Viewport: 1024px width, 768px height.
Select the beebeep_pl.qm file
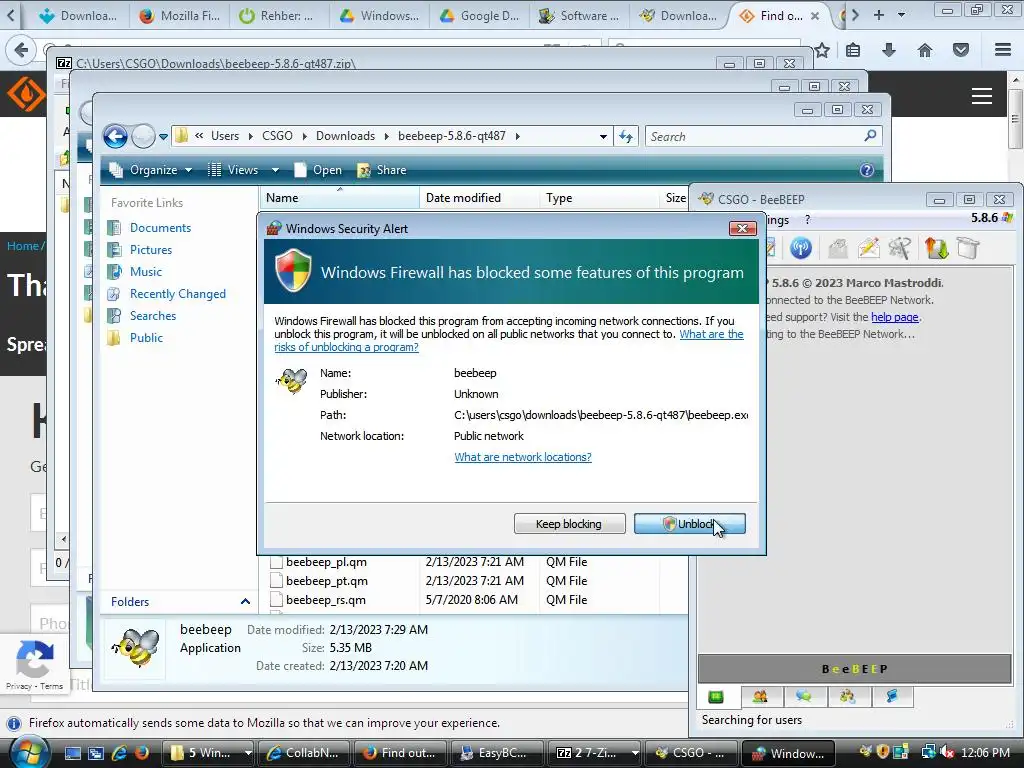pyautogui.click(x=327, y=562)
